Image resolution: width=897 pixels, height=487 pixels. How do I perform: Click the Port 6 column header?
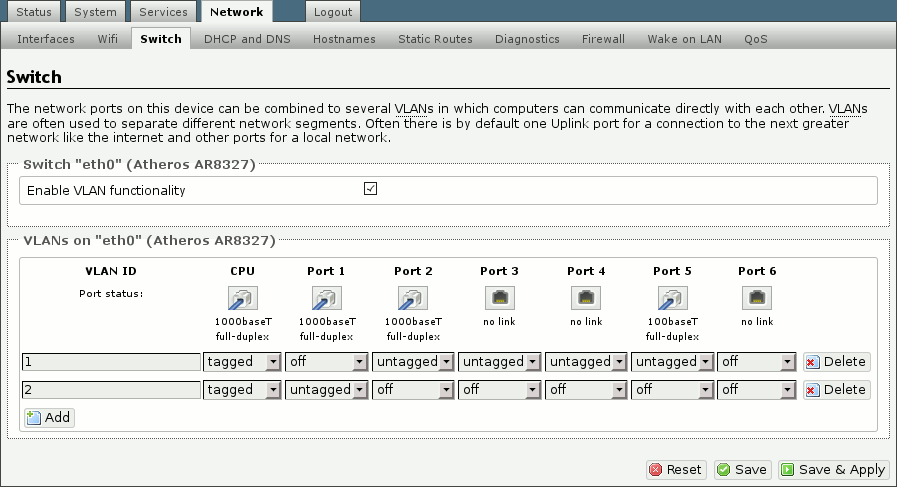(x=757, y=271)
